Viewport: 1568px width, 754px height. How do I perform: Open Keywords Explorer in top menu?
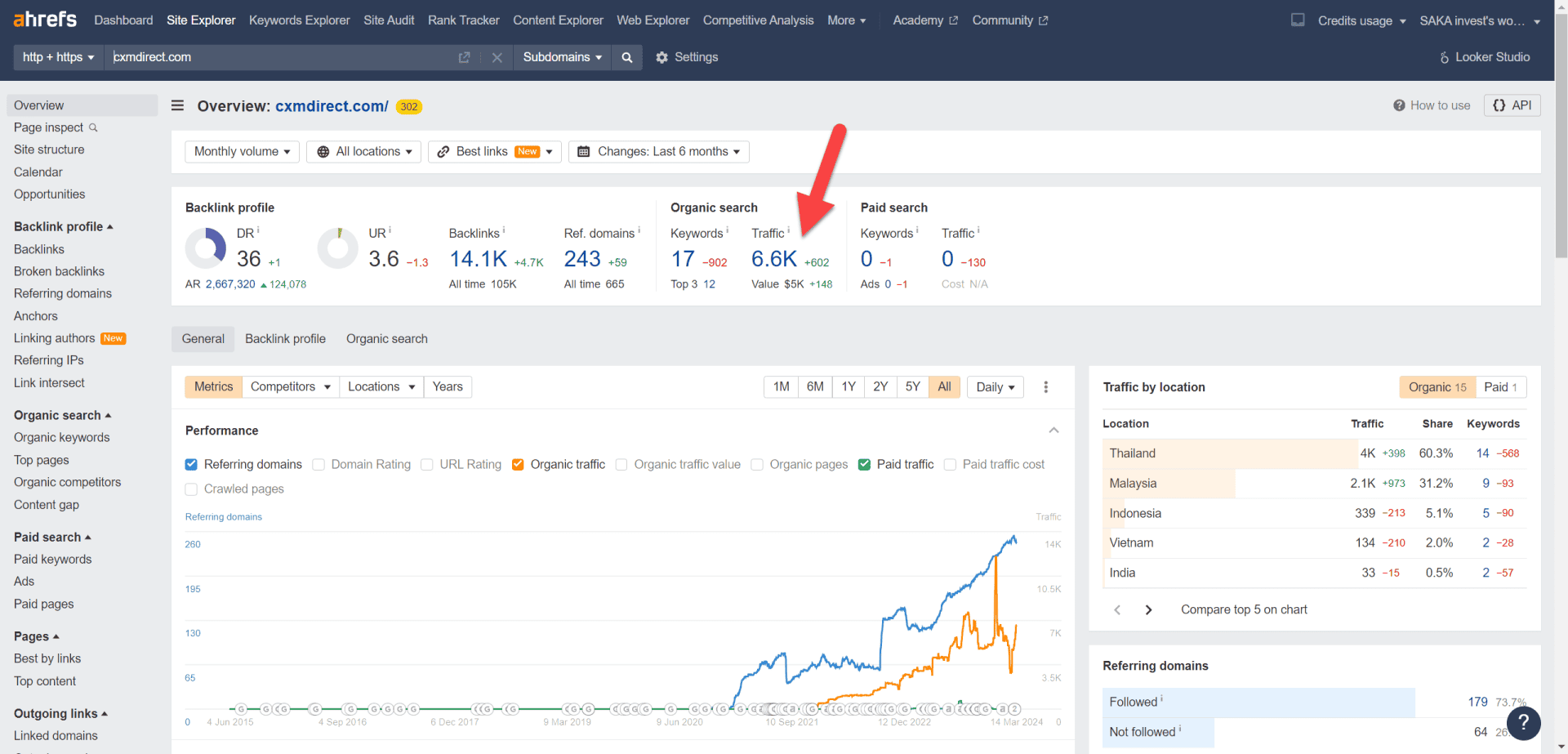pyautogui.click(x=299, y=20)
